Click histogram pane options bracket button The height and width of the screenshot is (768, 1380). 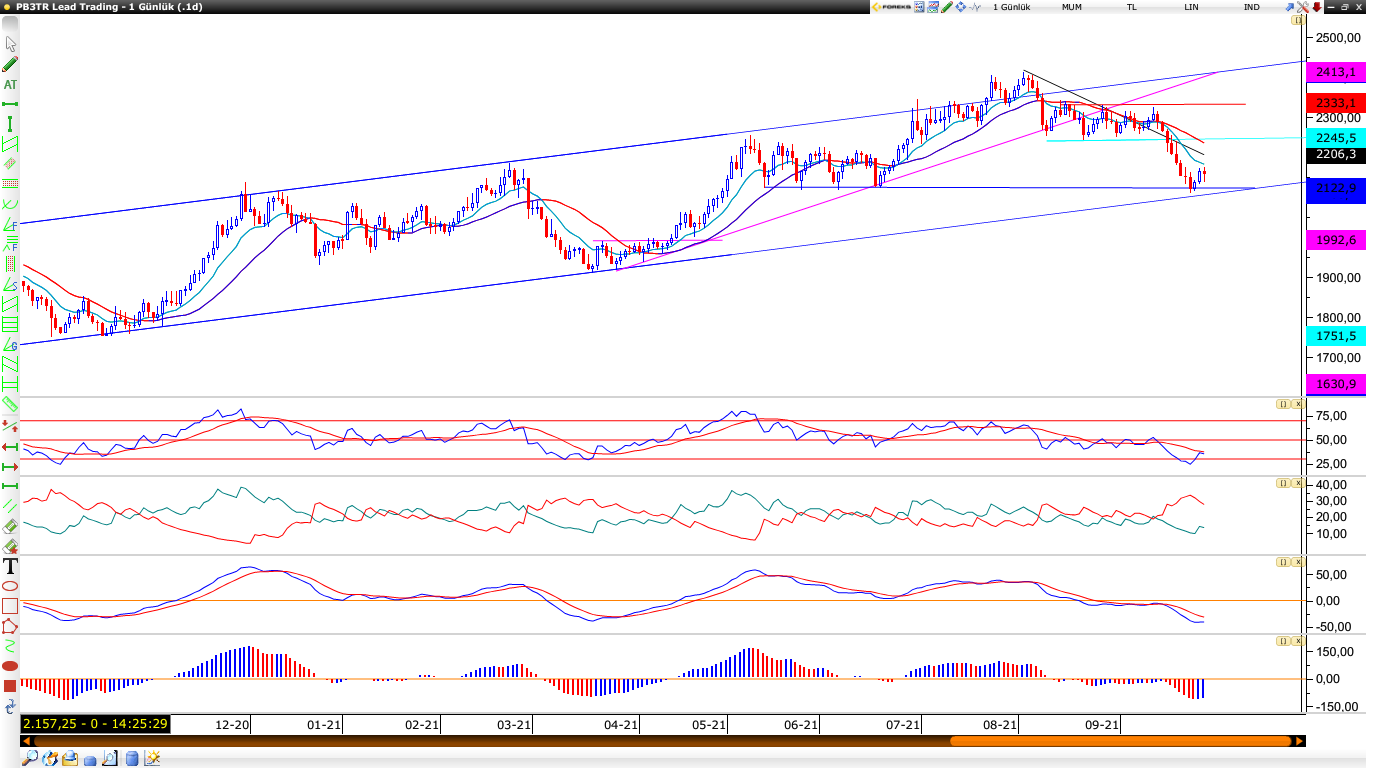[x=1283, y=641]
